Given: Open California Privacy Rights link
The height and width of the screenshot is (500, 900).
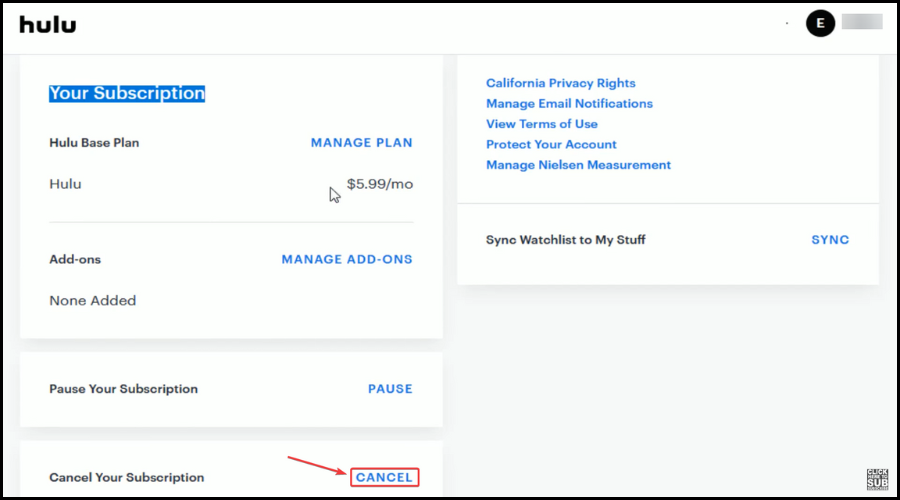Looking at the screenshot, I should coord(561,83).
